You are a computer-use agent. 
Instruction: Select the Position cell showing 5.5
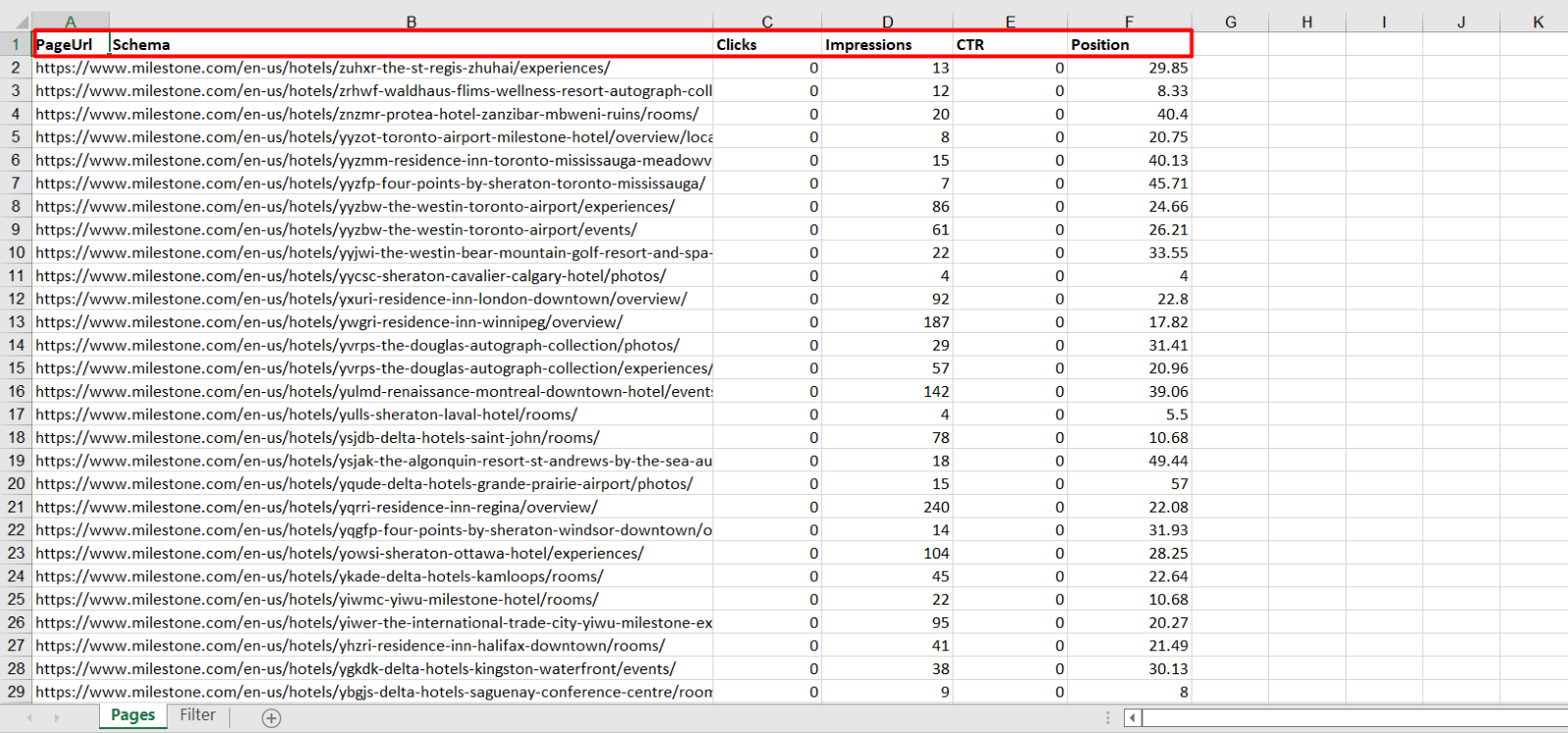point(1129,415)
